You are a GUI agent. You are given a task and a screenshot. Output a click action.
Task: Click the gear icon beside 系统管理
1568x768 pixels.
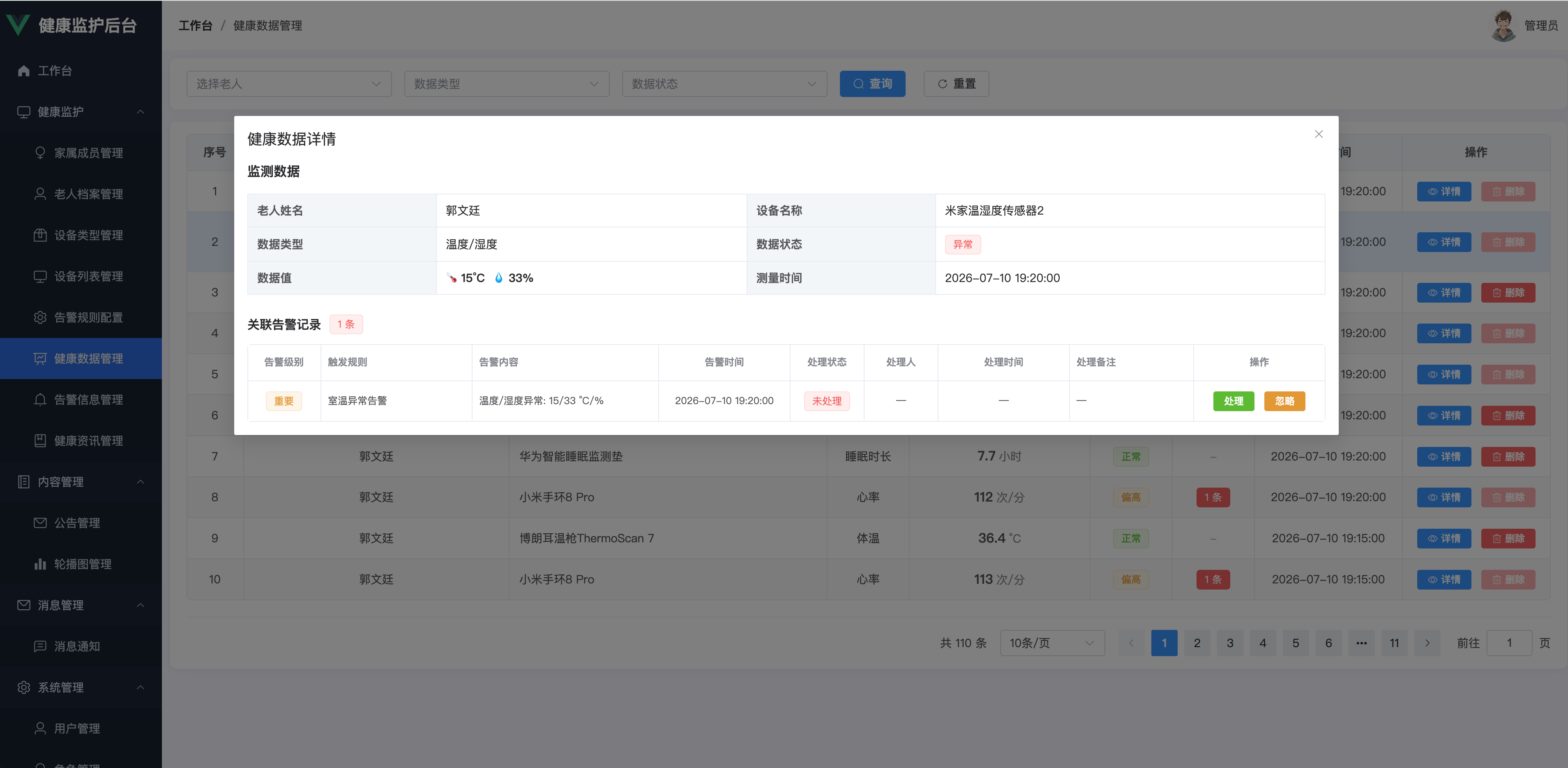(x=24, y=687)
